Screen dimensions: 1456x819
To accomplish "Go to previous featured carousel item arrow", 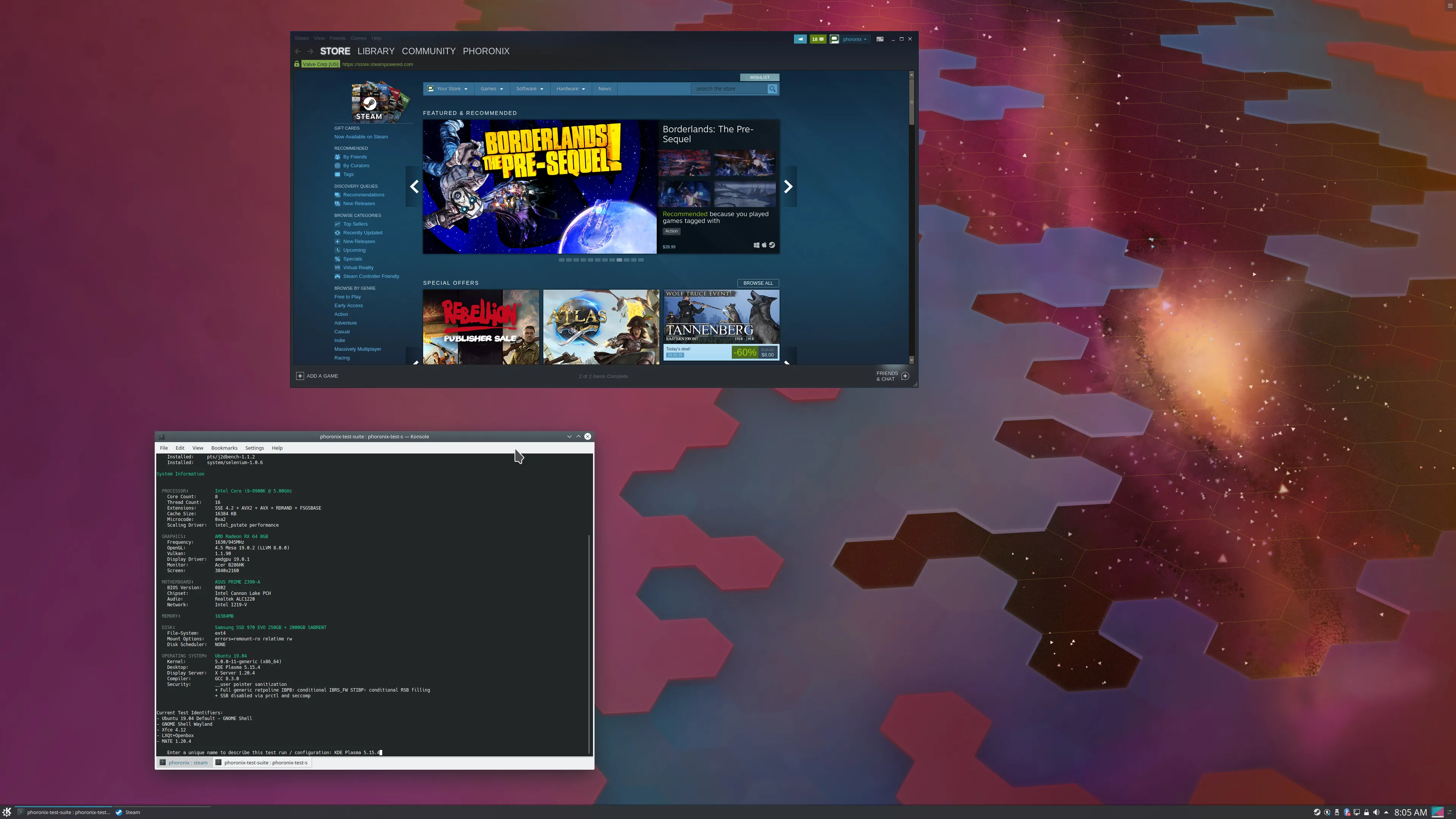I will point(414,187).
